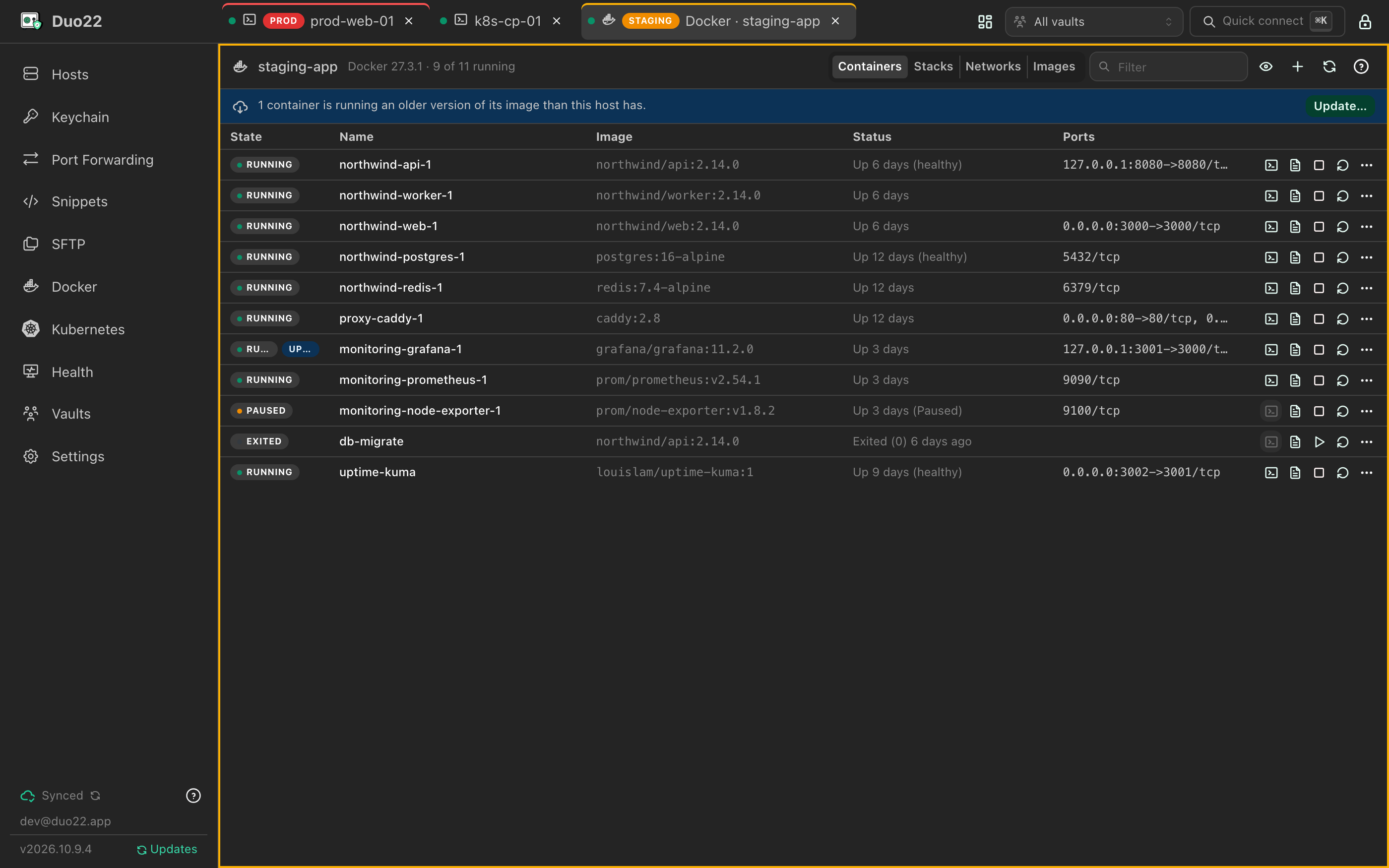
Task: Click the sync refresh icon beside Synced
Action: click(95, 795)
